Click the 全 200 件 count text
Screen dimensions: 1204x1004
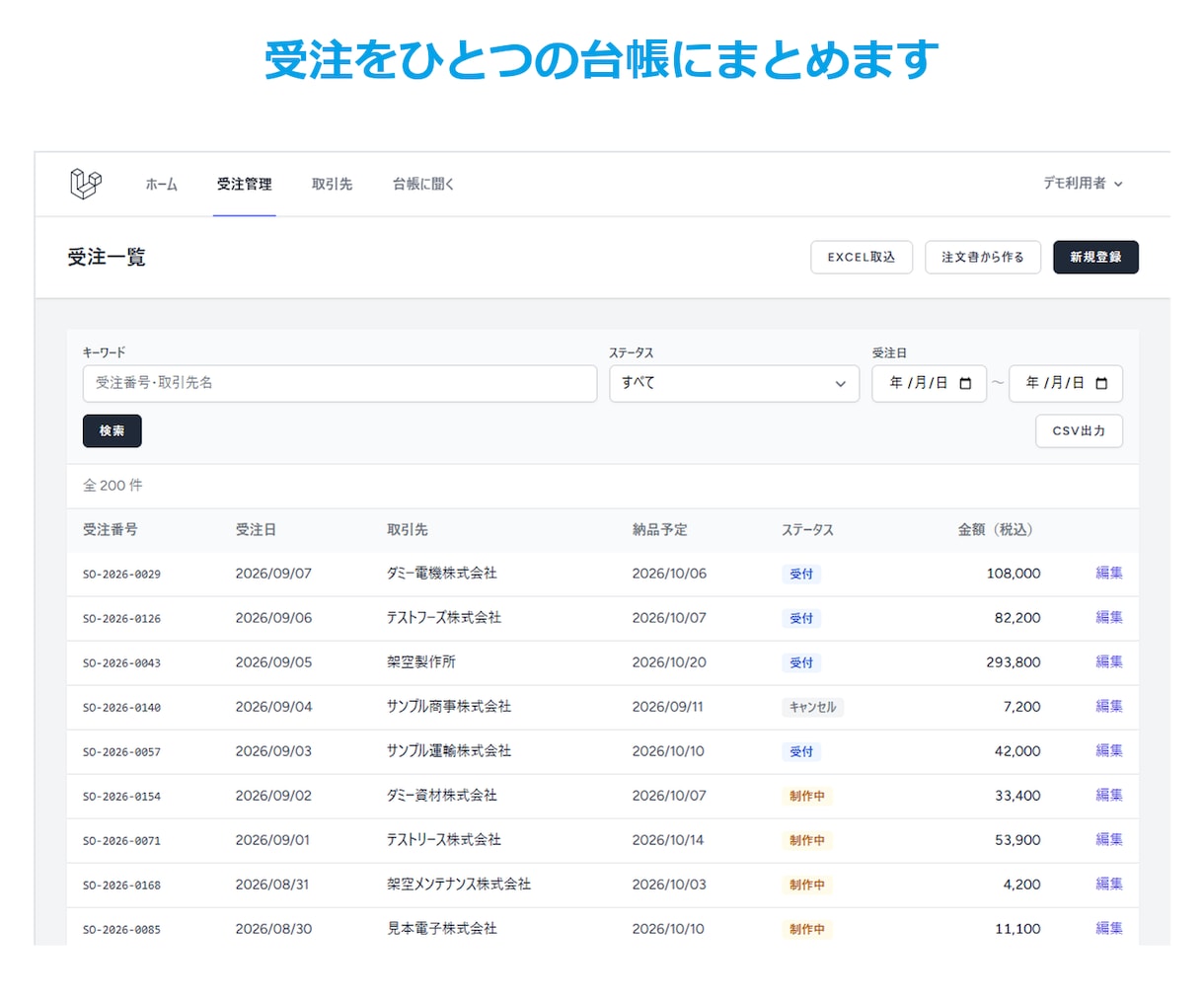point(113,485)
